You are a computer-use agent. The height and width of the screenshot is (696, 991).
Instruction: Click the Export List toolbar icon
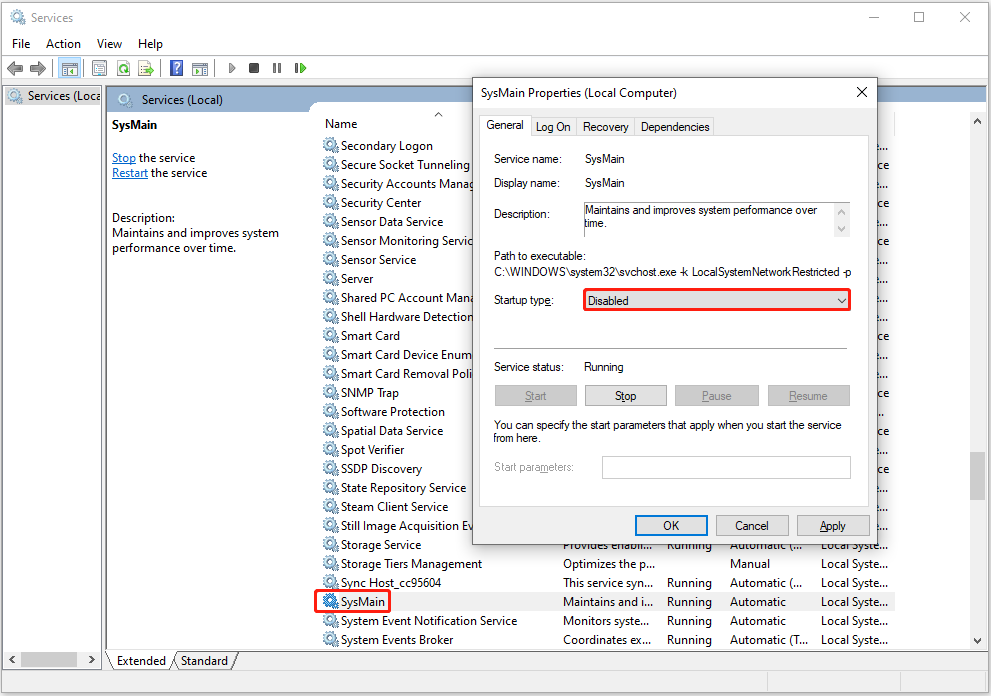point(146,68)
